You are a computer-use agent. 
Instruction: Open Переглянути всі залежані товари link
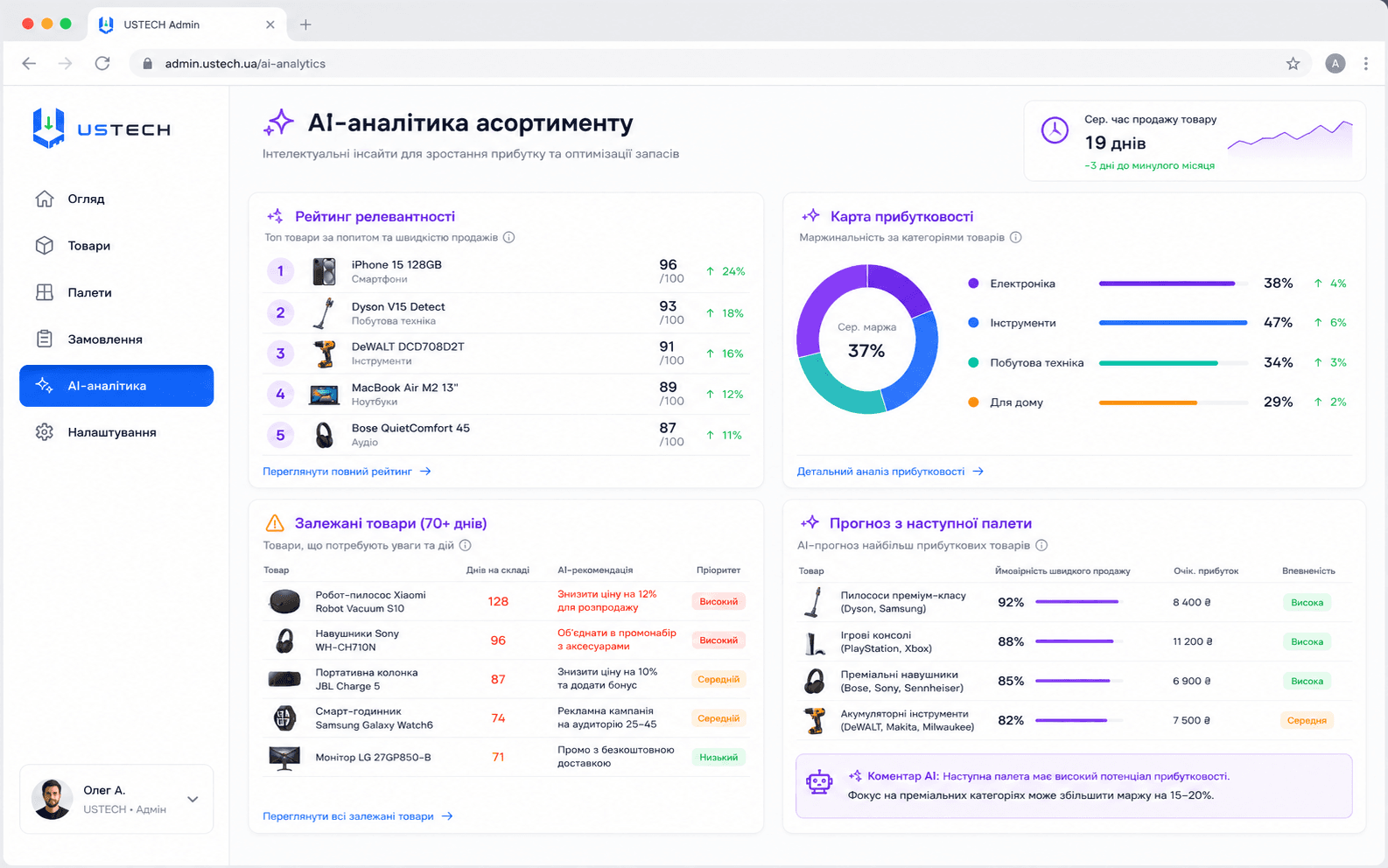pos(358,816)
